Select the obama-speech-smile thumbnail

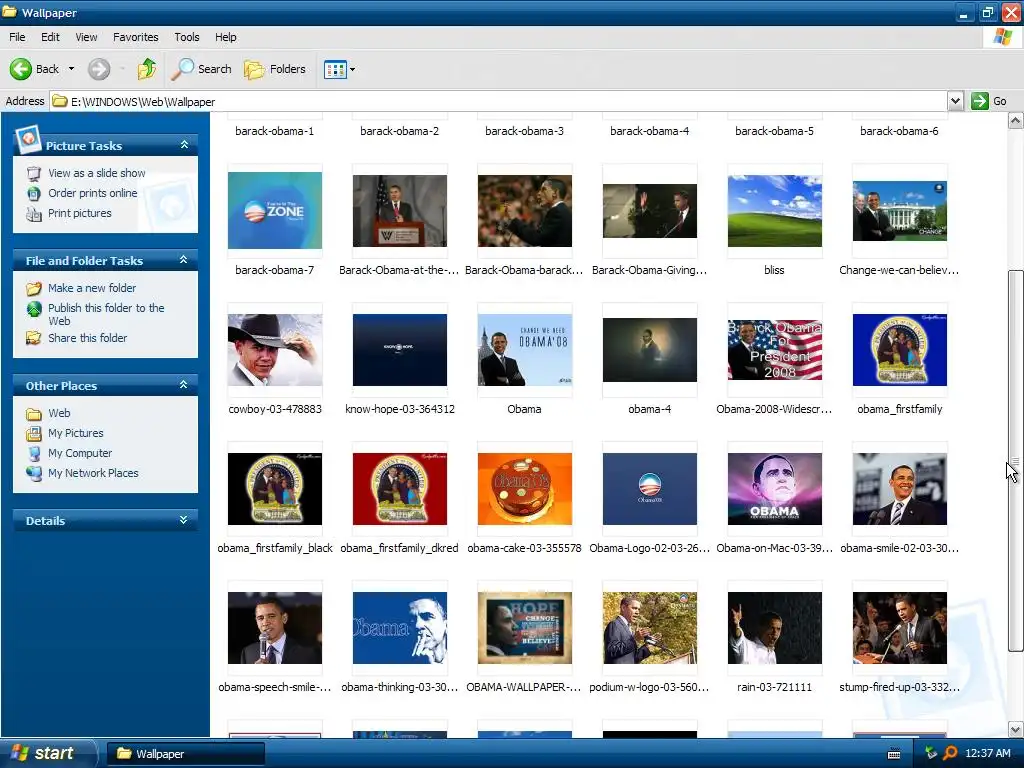click(x=275, y=628)
